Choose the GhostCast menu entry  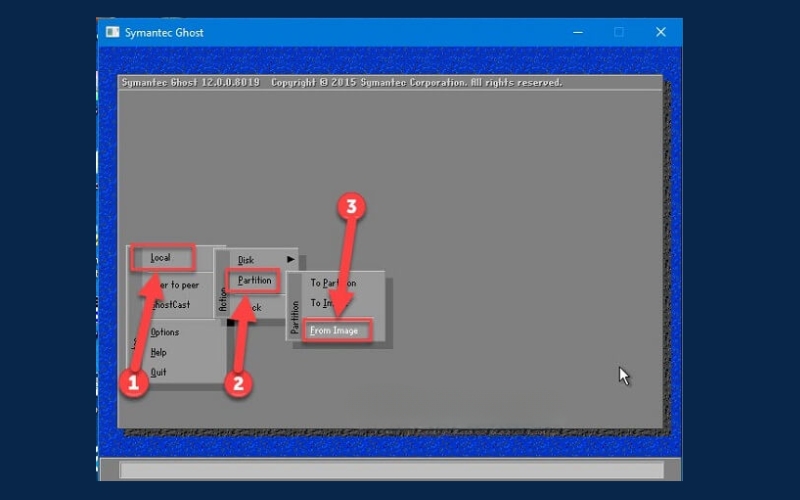point(172,305)
